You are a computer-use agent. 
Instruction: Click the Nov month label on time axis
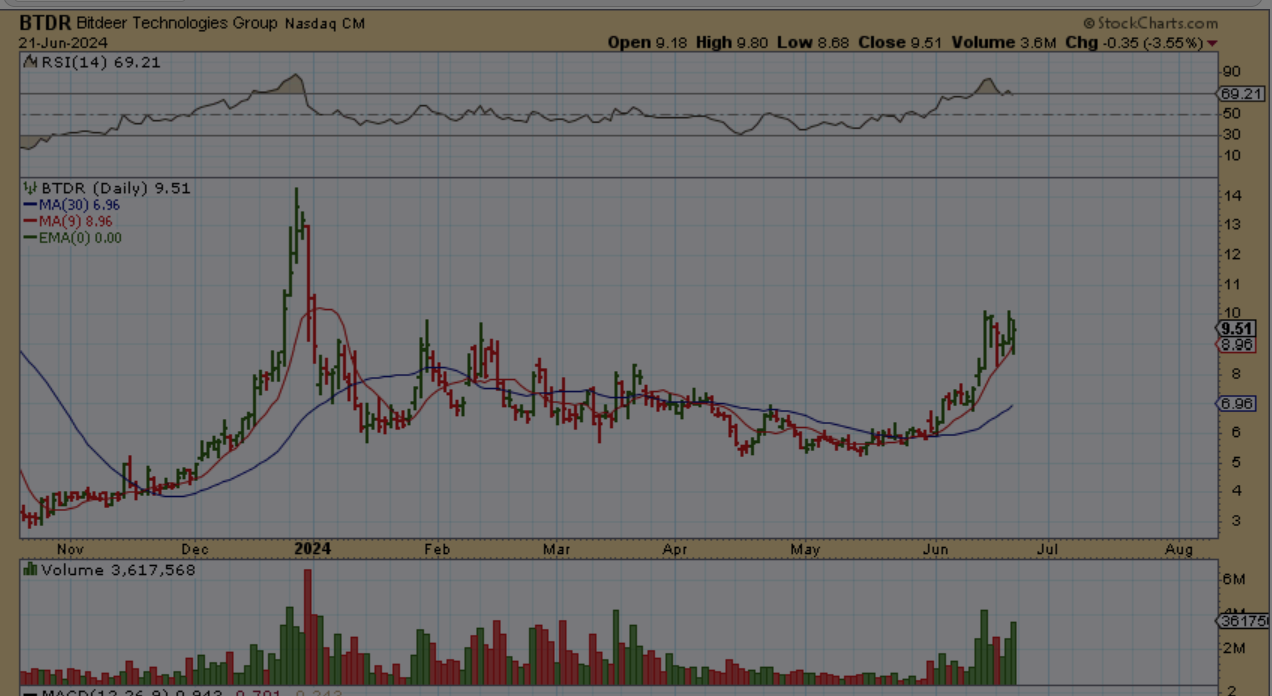click(70, 549)
